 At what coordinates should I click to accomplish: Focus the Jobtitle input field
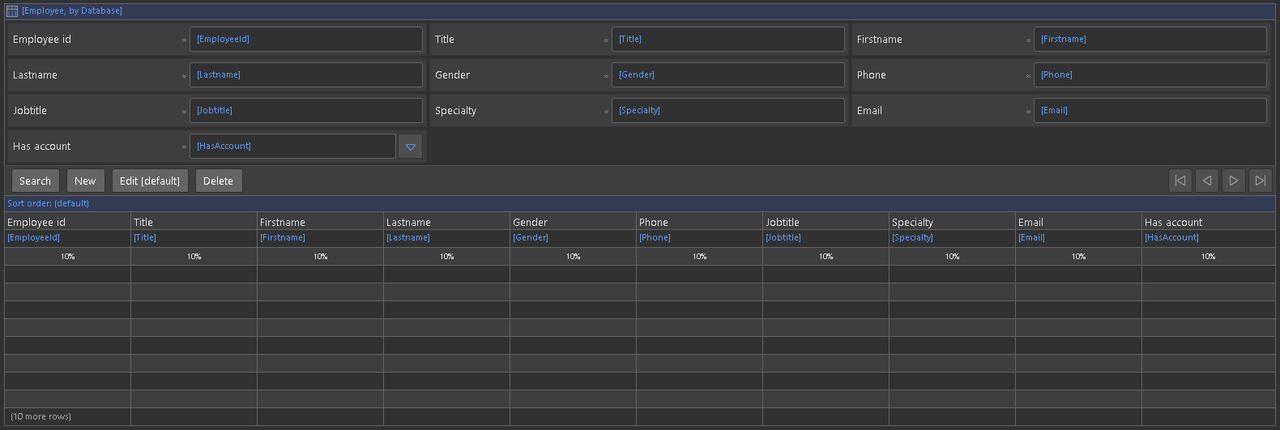[x=306, y=110]
